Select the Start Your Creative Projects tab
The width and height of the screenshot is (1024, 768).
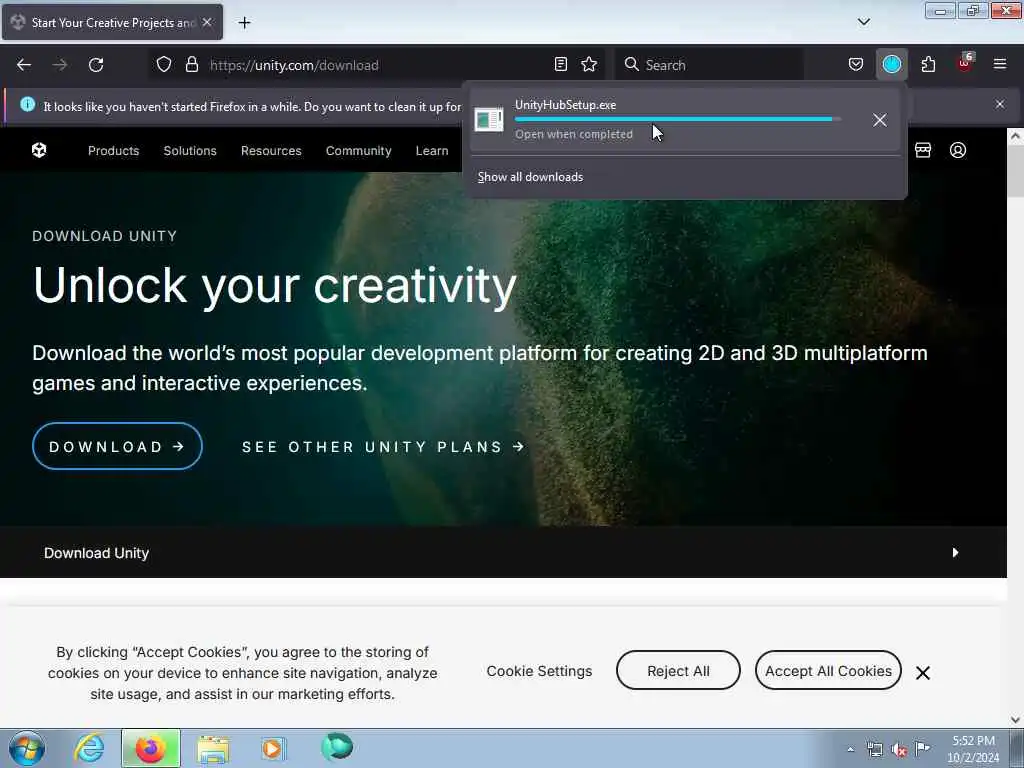point(112,23)
